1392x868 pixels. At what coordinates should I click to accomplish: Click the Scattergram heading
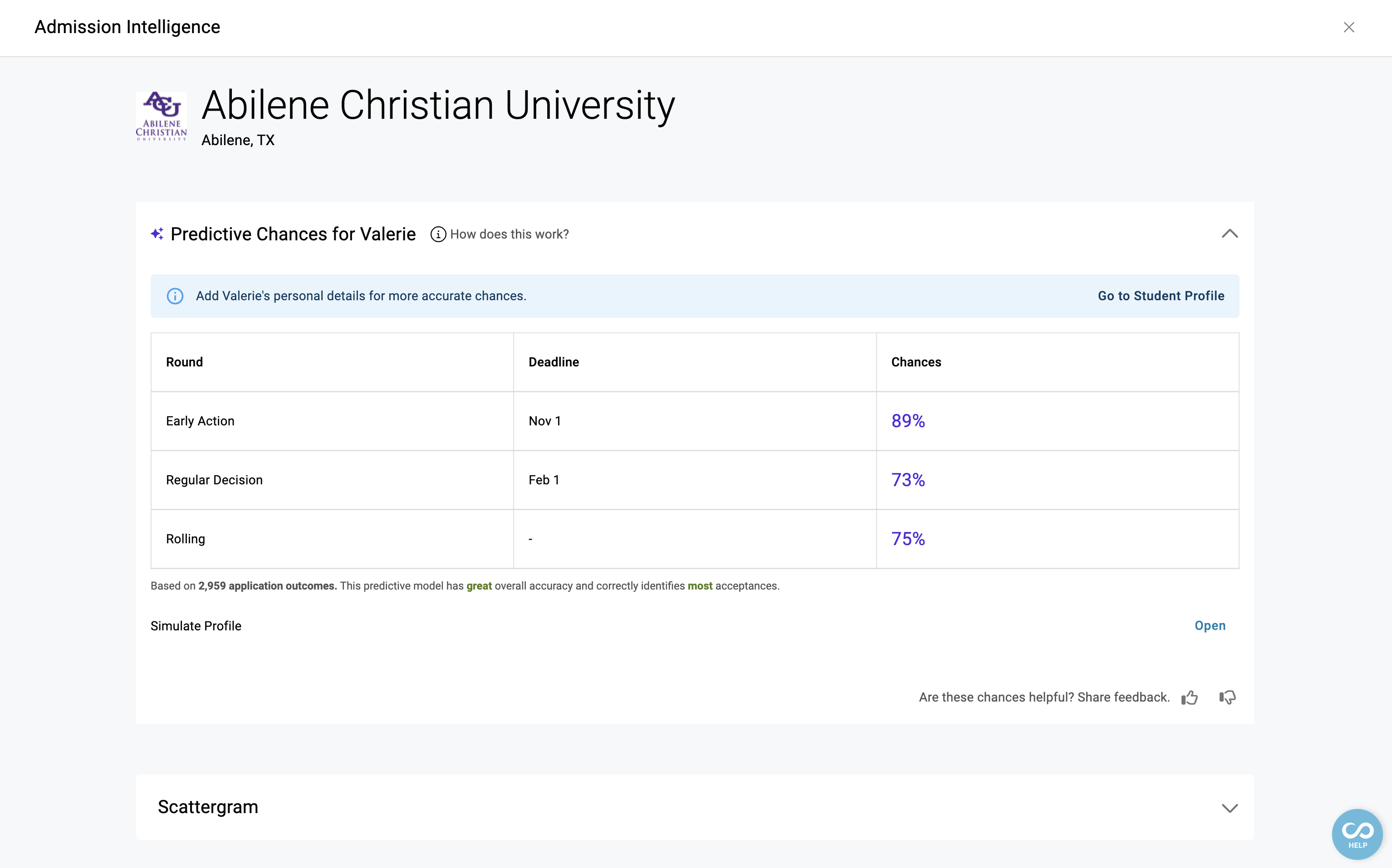208,807
